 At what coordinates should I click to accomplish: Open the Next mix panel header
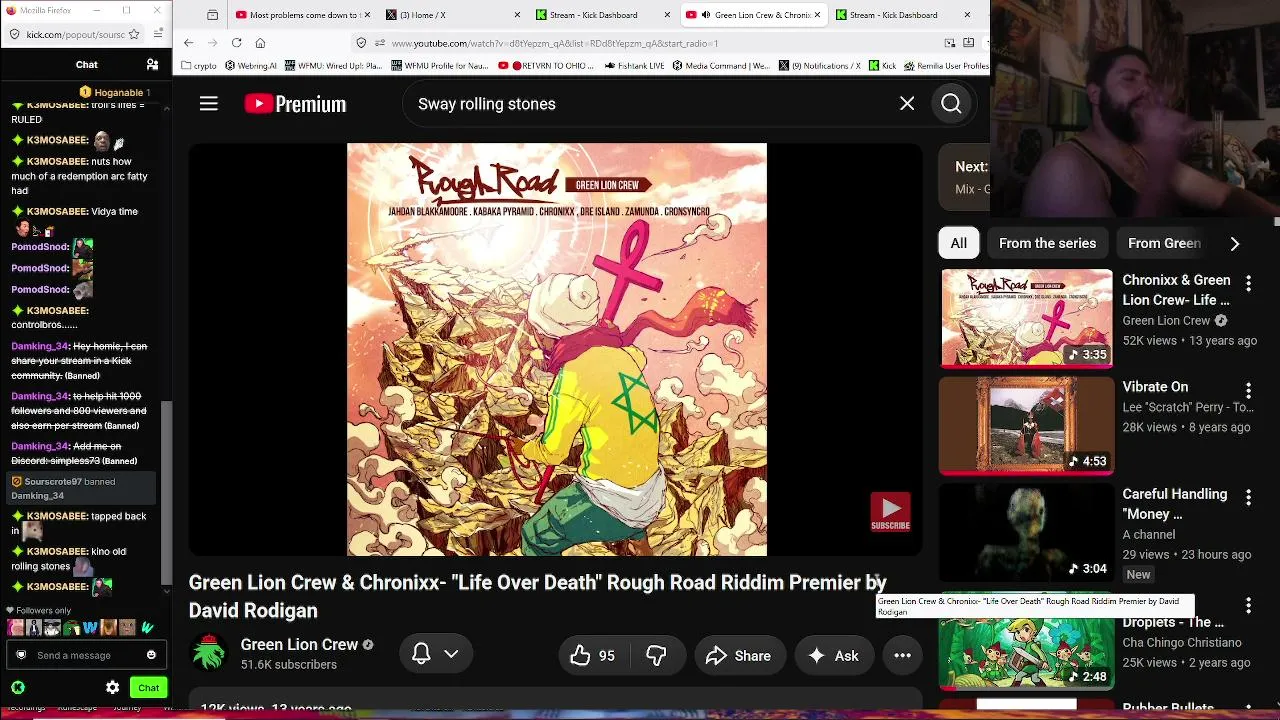(x=964, y=177)
